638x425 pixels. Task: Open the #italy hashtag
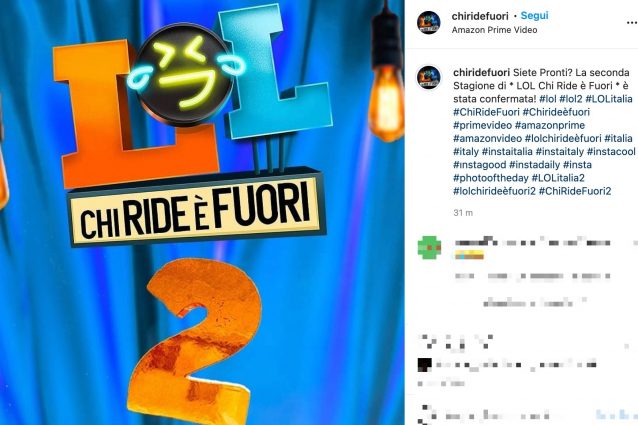pos(466,152)
